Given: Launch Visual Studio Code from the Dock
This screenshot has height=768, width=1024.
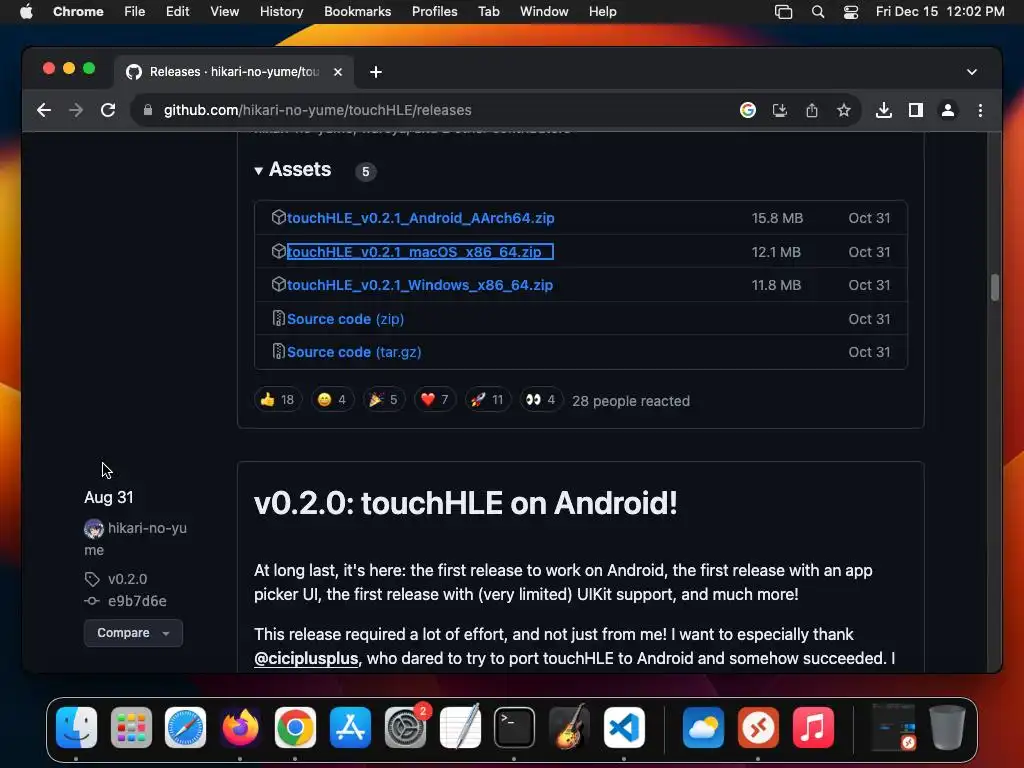Looking at the screenshot, I should click(624, 728).
